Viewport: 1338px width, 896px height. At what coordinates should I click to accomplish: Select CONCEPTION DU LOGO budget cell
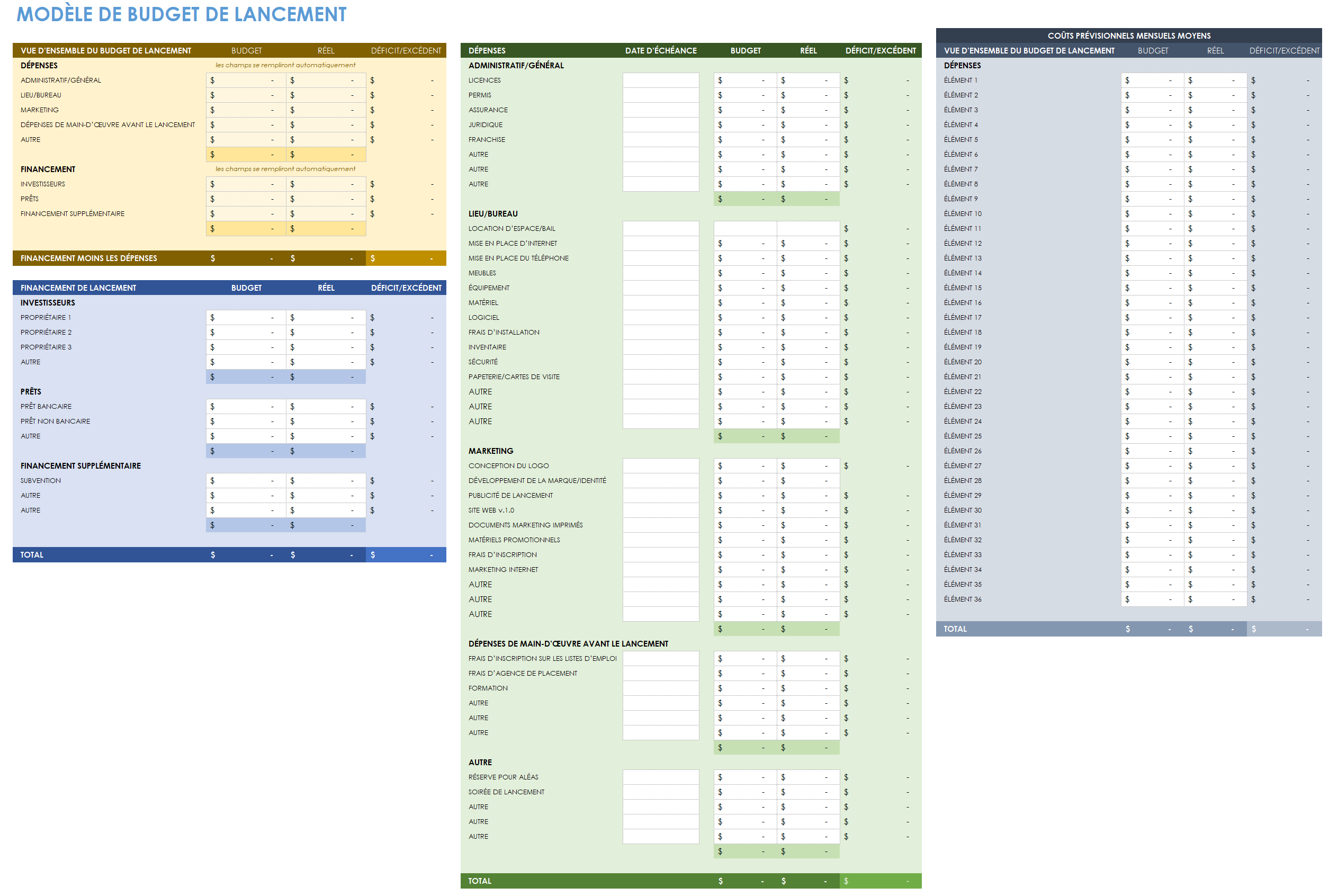coord(745,467)
